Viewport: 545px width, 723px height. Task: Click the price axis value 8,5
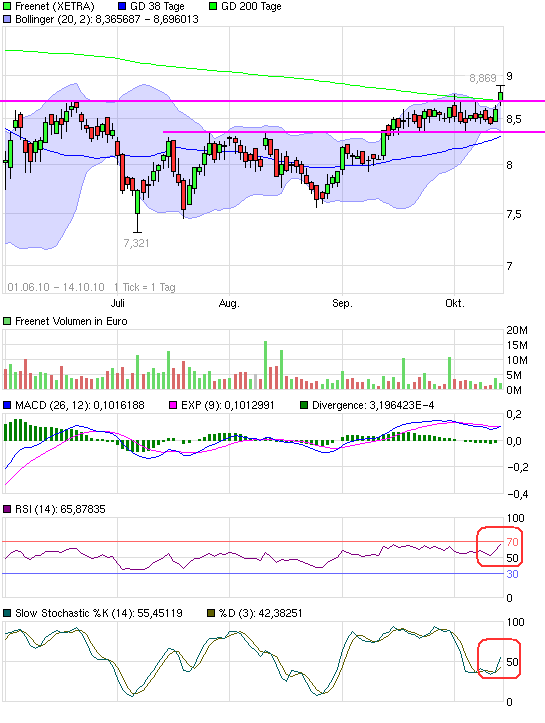pyautogui.click(x=514, y=119)
